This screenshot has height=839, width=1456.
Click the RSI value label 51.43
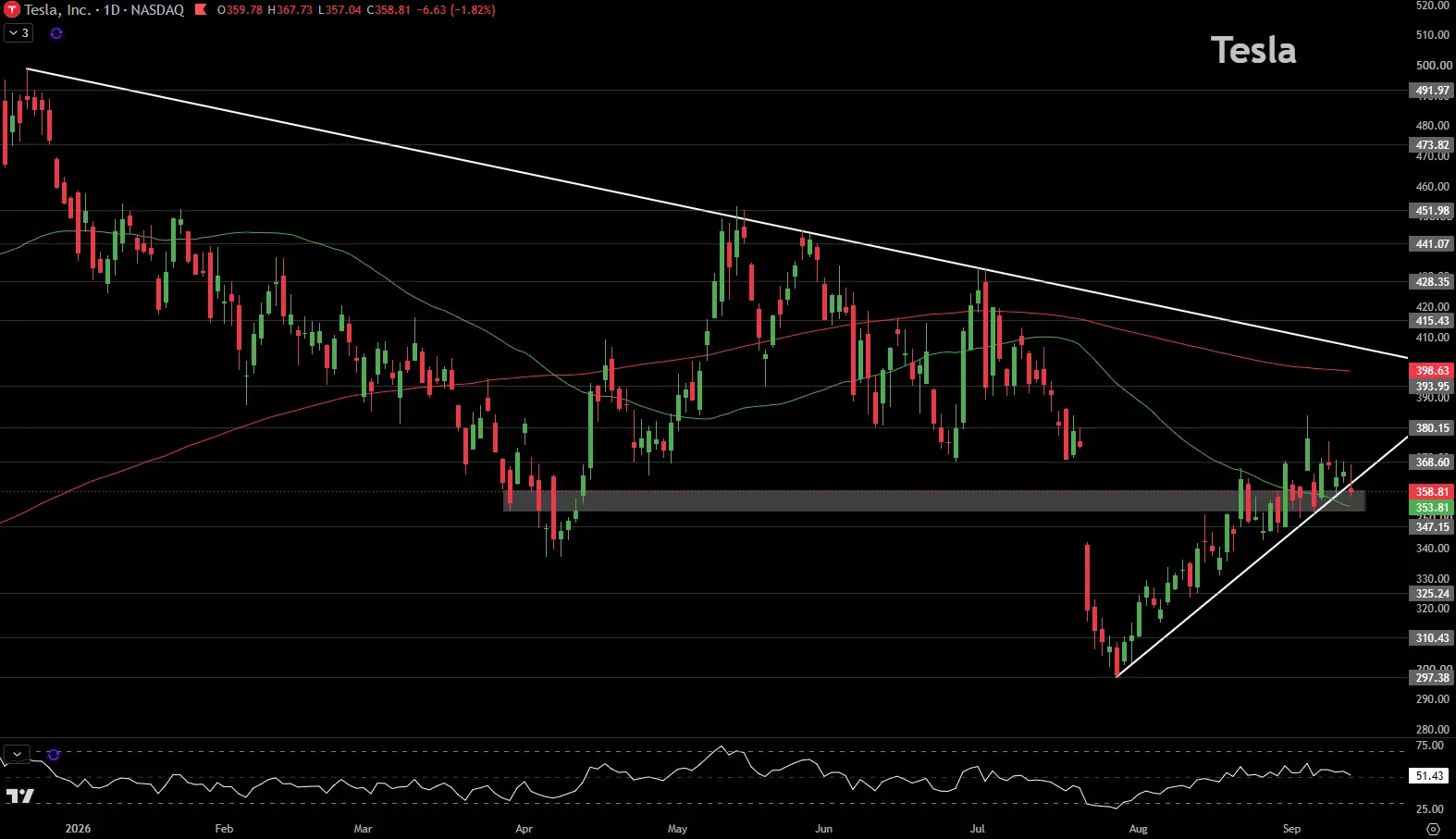pos(1429,776)
